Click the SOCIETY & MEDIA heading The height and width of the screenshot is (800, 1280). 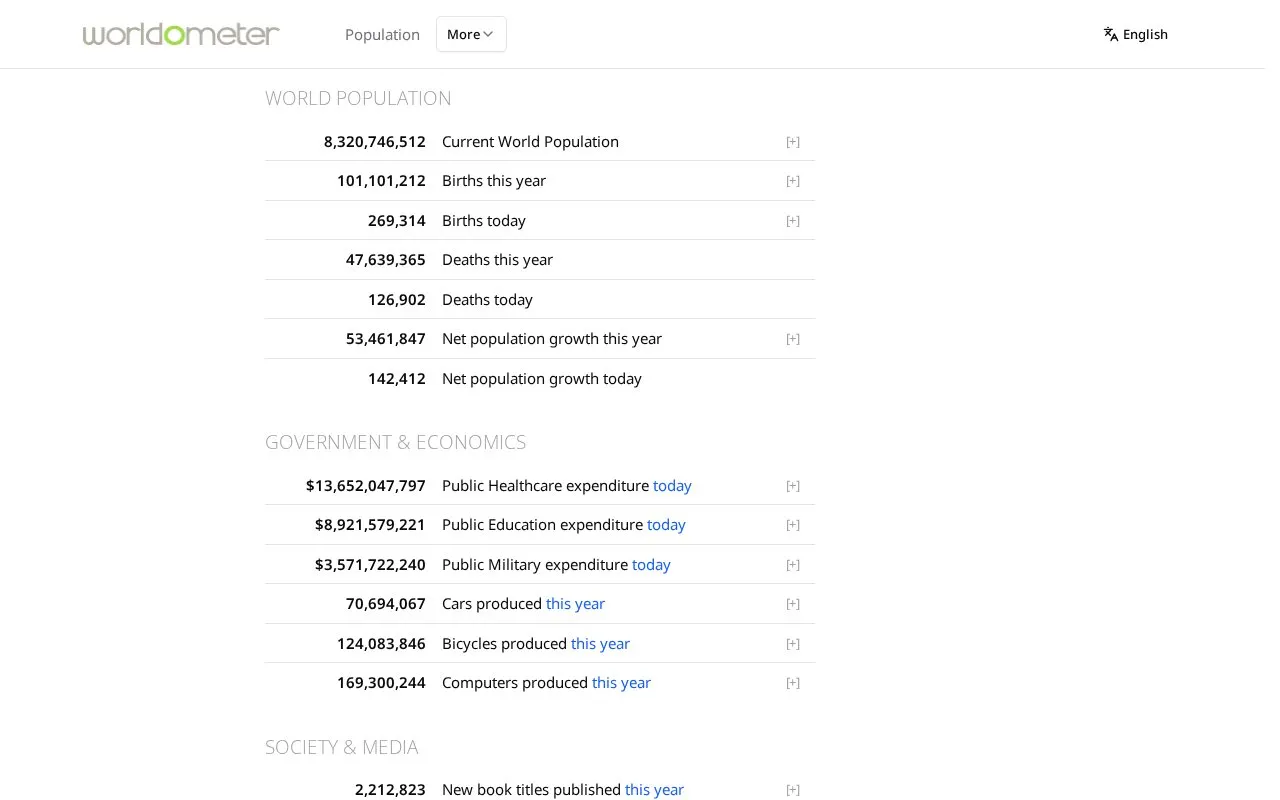(341, 747)
